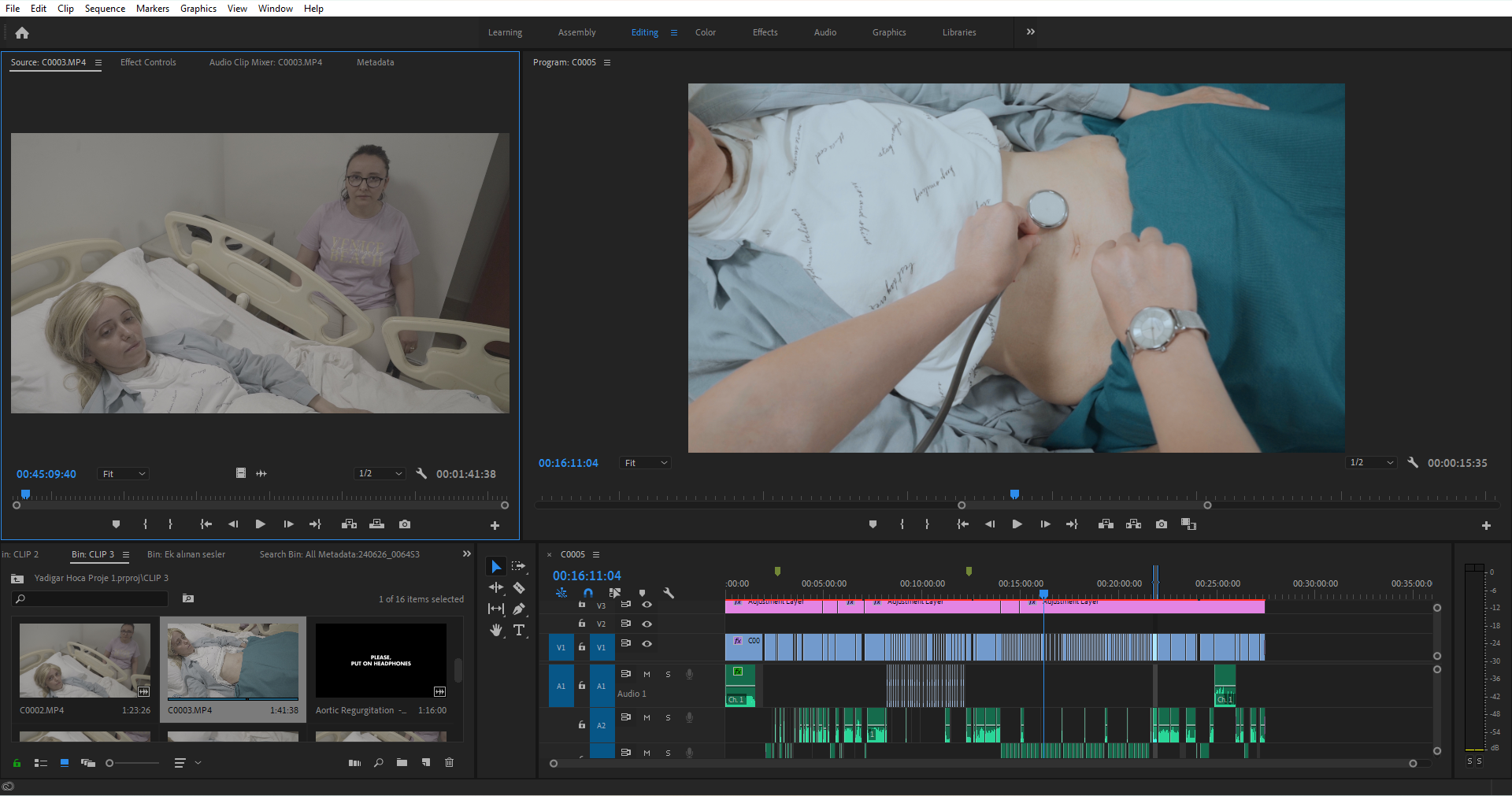Mute audio track A1
The height and width of the screenshot is (796, 1512).
pyautogui.click(x=647, y=674)
